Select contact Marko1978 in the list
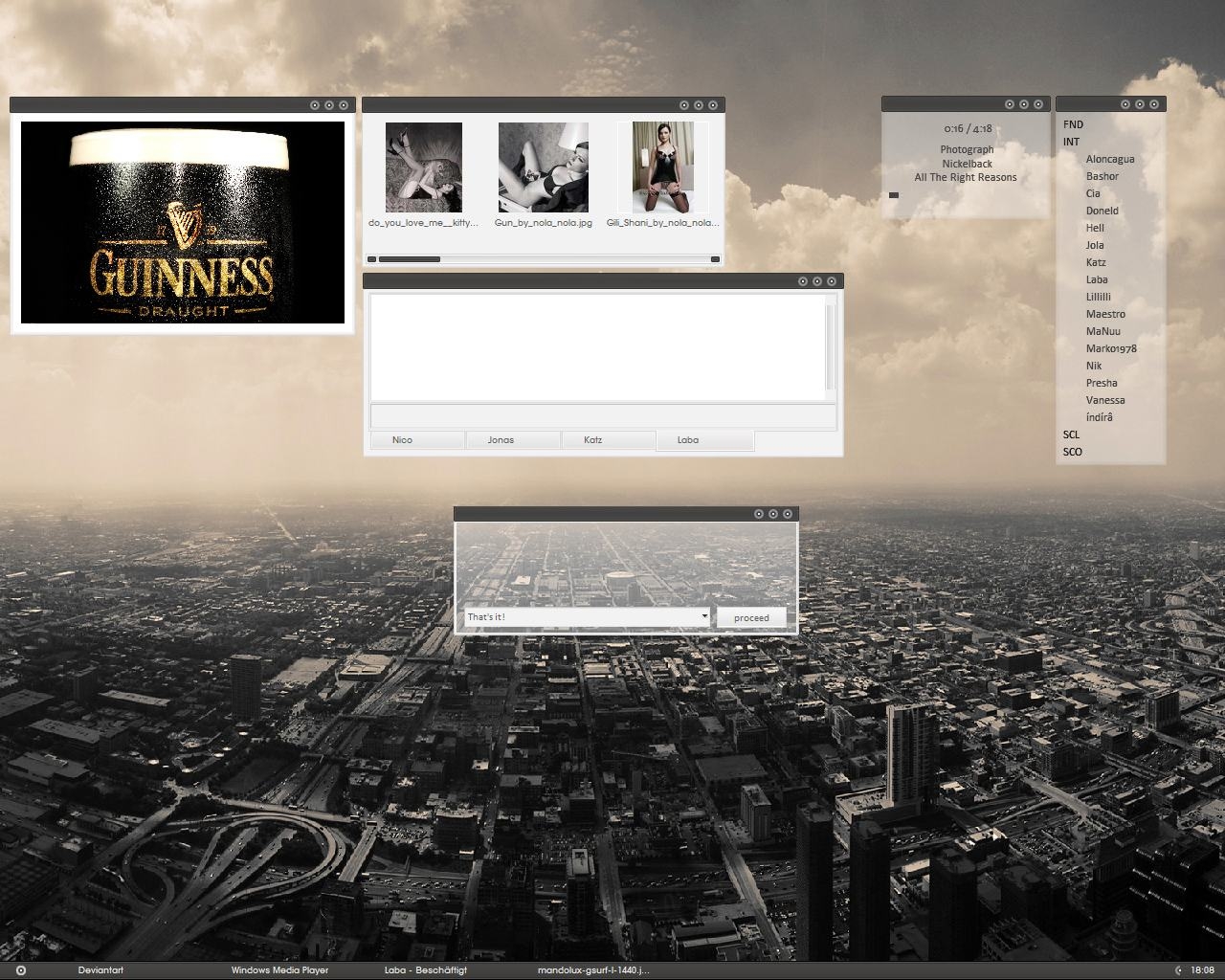Screen dimensions: 1225x980 click(1111, 348)
